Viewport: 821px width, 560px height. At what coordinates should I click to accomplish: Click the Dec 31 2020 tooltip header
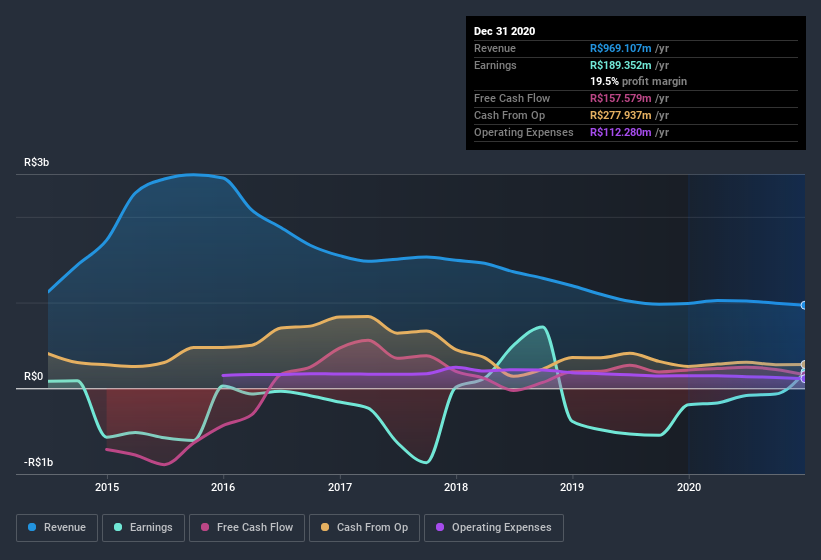505,31
